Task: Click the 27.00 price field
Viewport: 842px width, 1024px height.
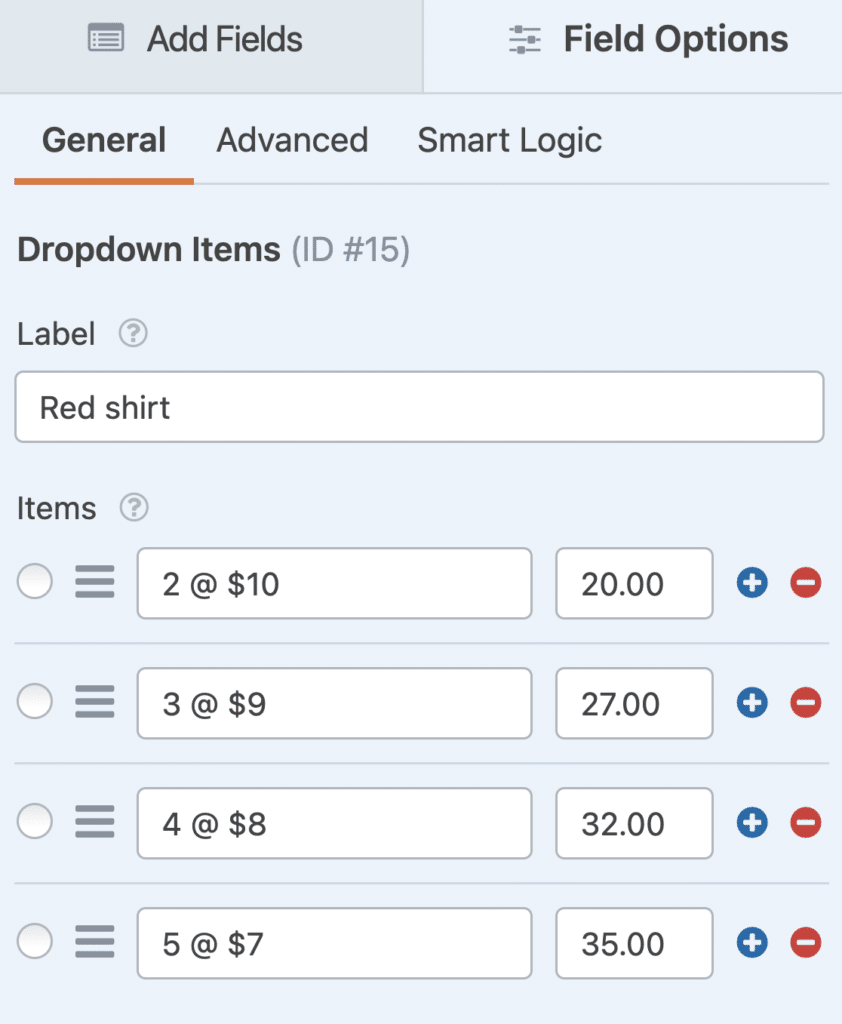Action: click(x=634, y=703)
